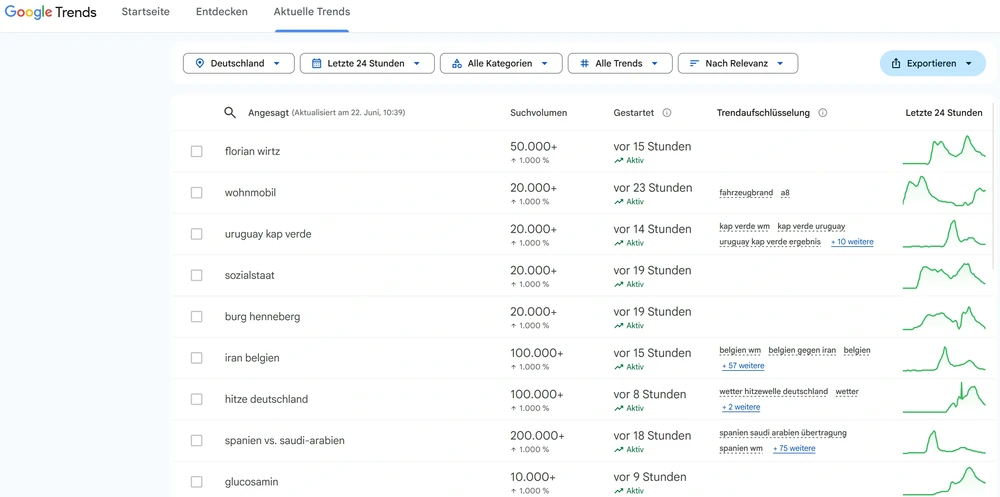Click the info icon next to Gestartet
Image resolution: width=1000 pixels, height=497 pixels.
pos(667,113)
